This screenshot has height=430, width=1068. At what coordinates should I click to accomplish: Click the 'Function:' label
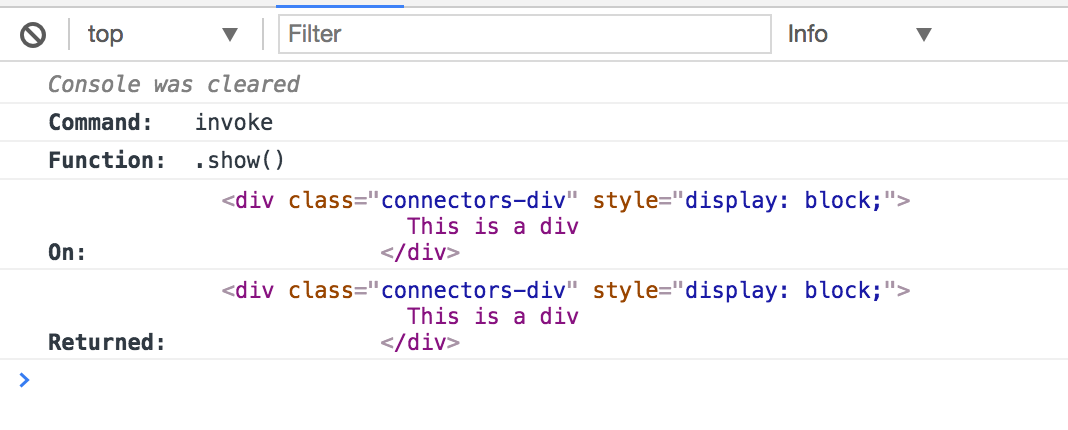click(x=106, y=161)
